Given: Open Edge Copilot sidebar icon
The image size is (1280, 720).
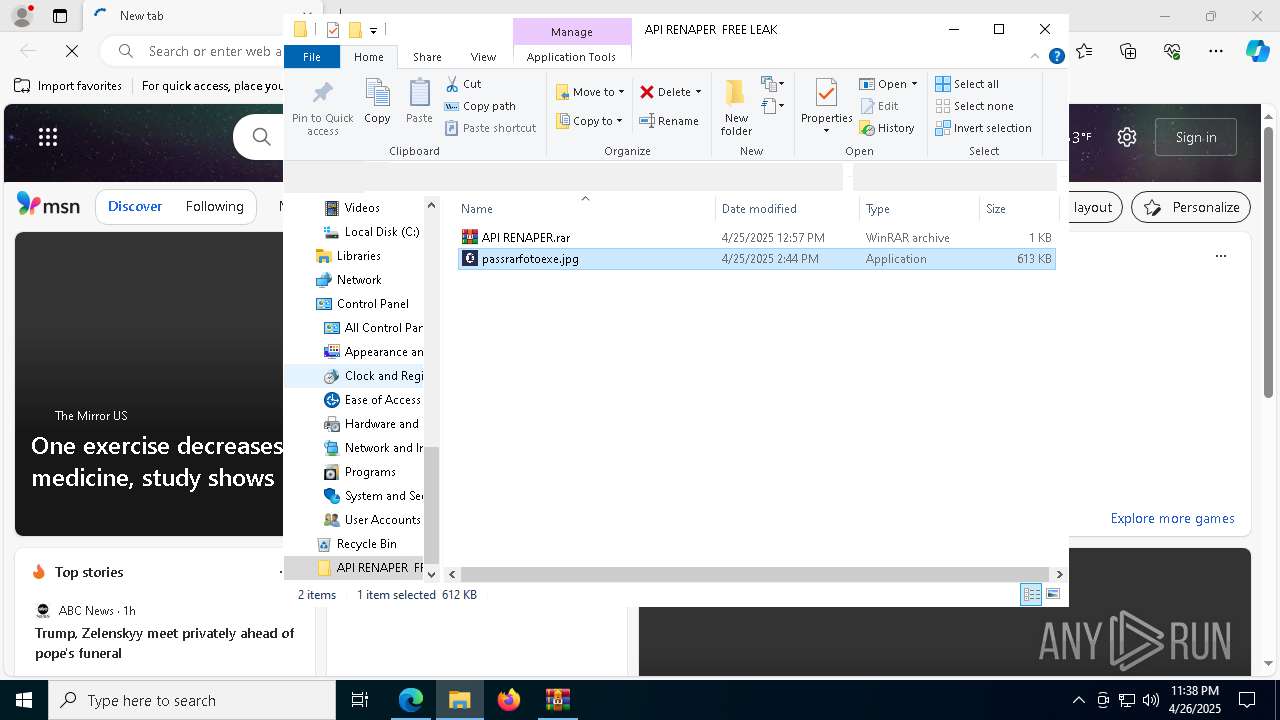Looking at the screenshot, I should click(1257, 50).
